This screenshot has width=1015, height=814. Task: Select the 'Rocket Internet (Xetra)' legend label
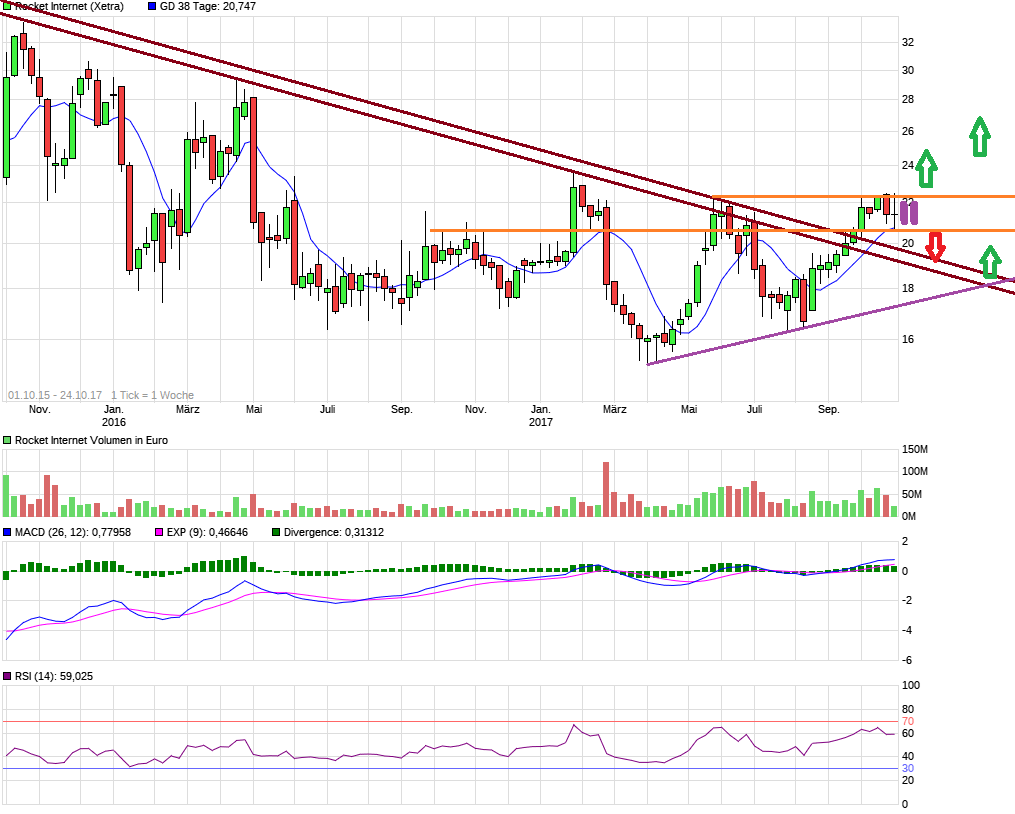[x=69, y=6]
